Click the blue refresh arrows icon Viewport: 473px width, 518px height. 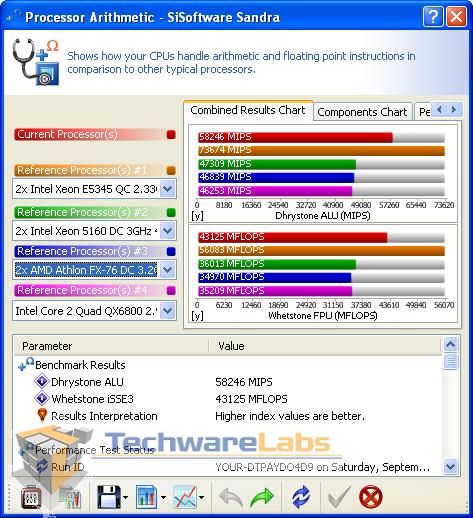(301, 497)
